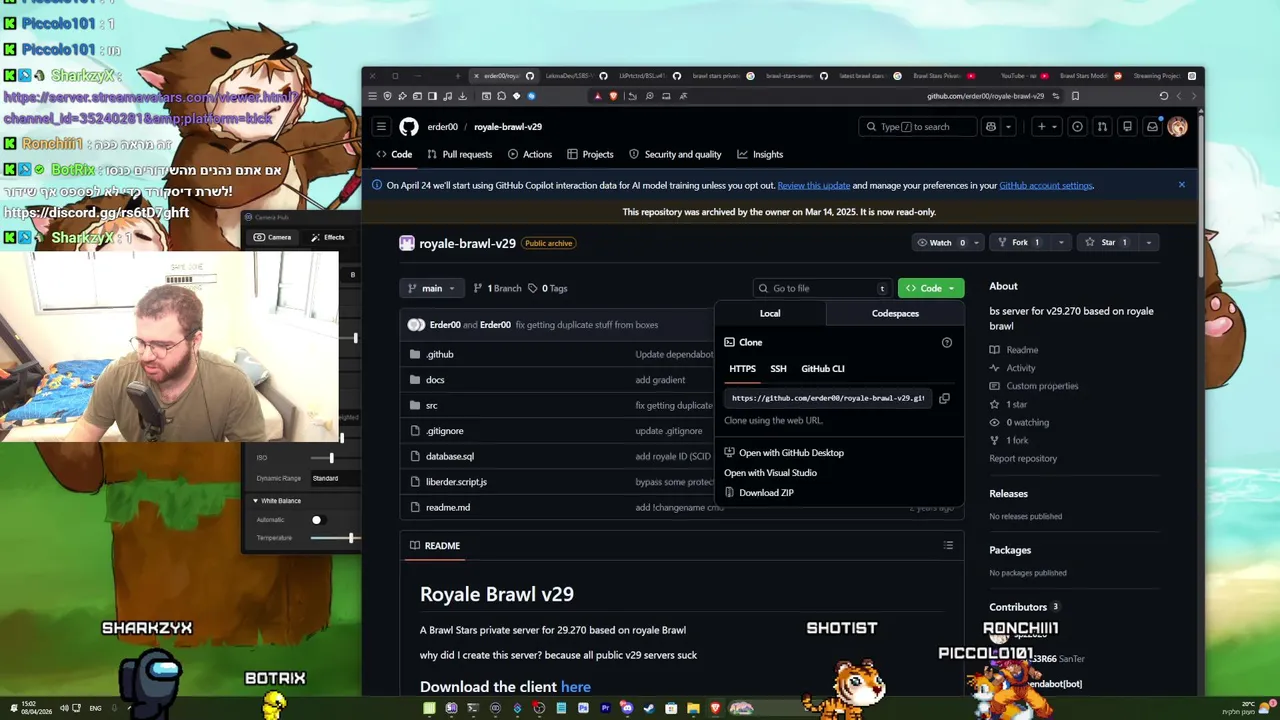Open the erder00 owner link in breadcrumb

443,127
